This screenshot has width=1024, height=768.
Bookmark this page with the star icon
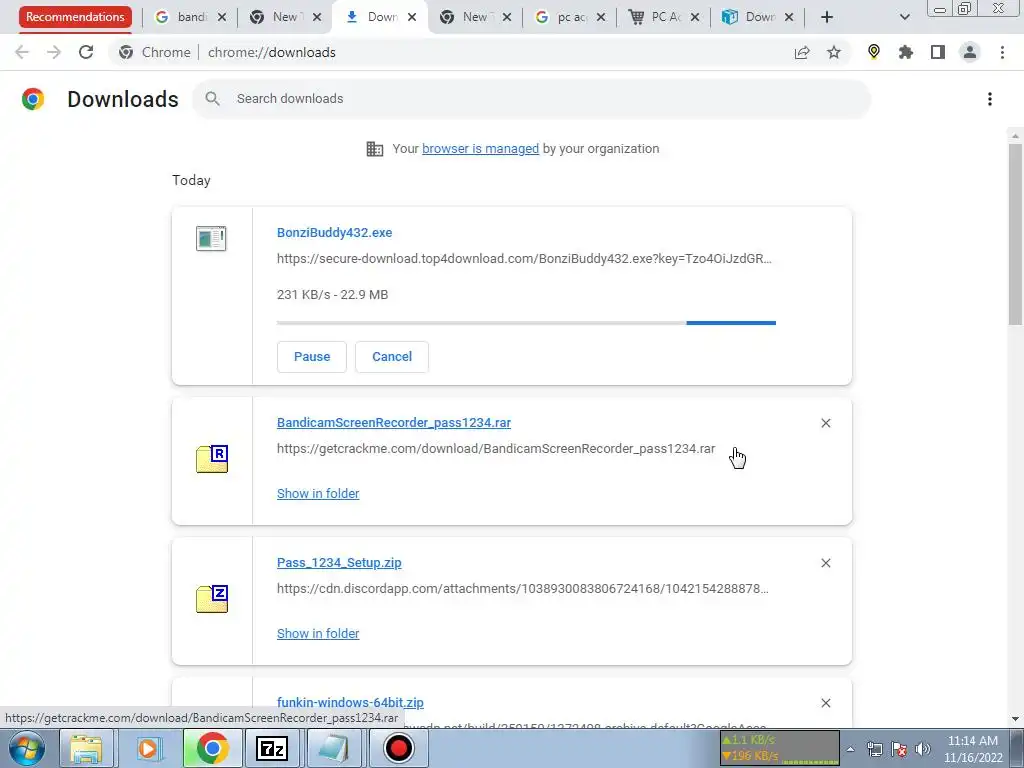834,52
